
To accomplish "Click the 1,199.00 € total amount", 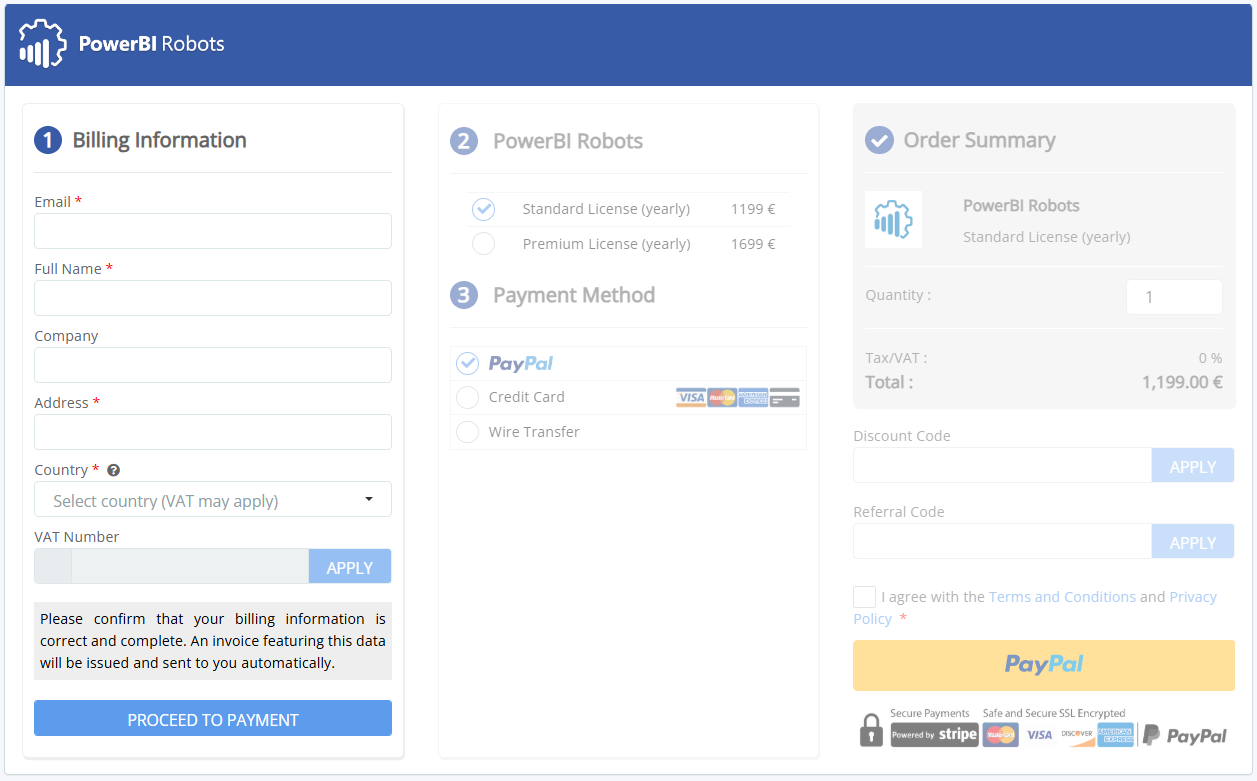I will [x=1182, y=382].
